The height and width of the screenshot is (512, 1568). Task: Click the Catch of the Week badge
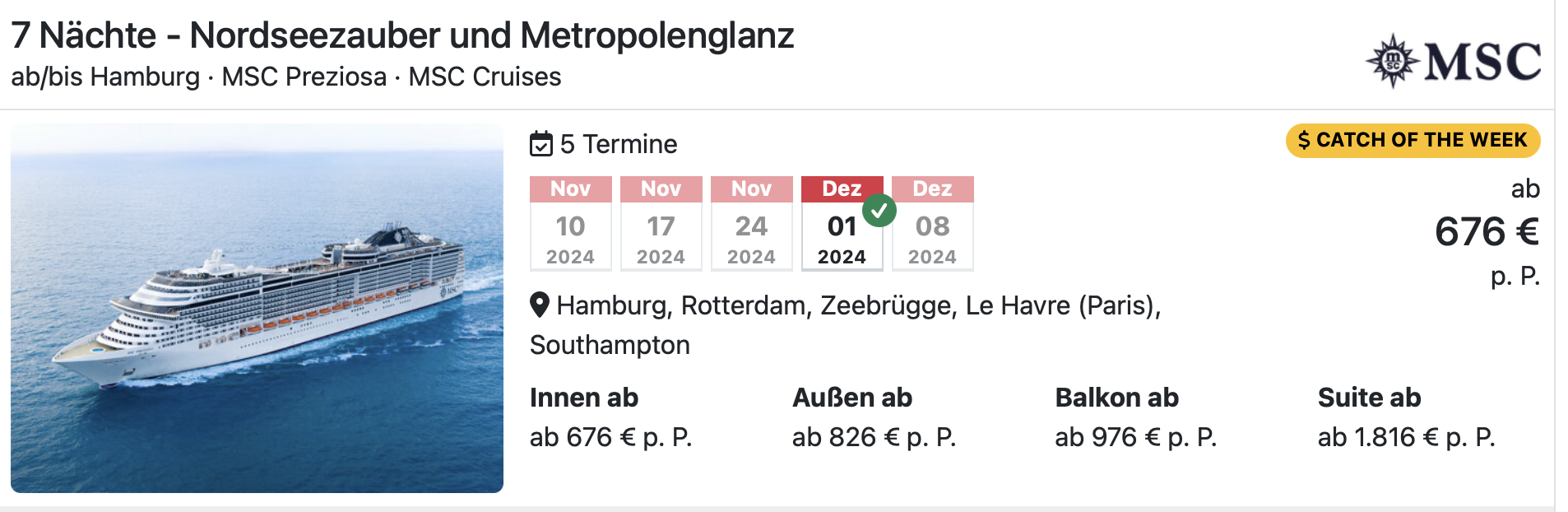pos(1413,140)
